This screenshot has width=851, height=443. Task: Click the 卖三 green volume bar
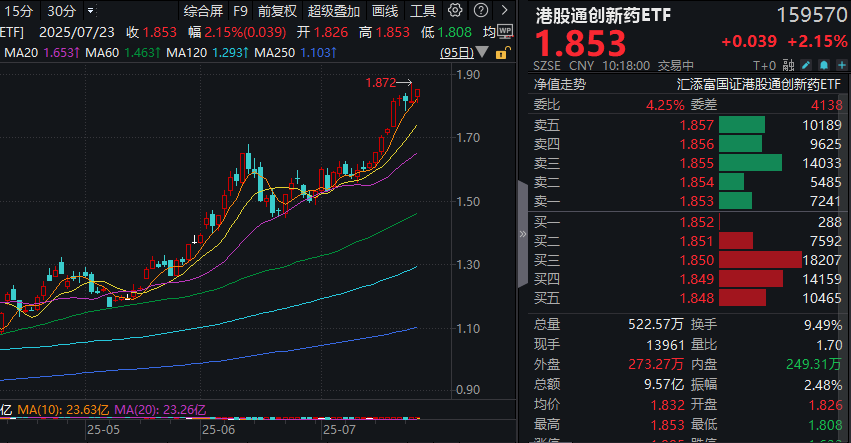[x=750, y=162]
